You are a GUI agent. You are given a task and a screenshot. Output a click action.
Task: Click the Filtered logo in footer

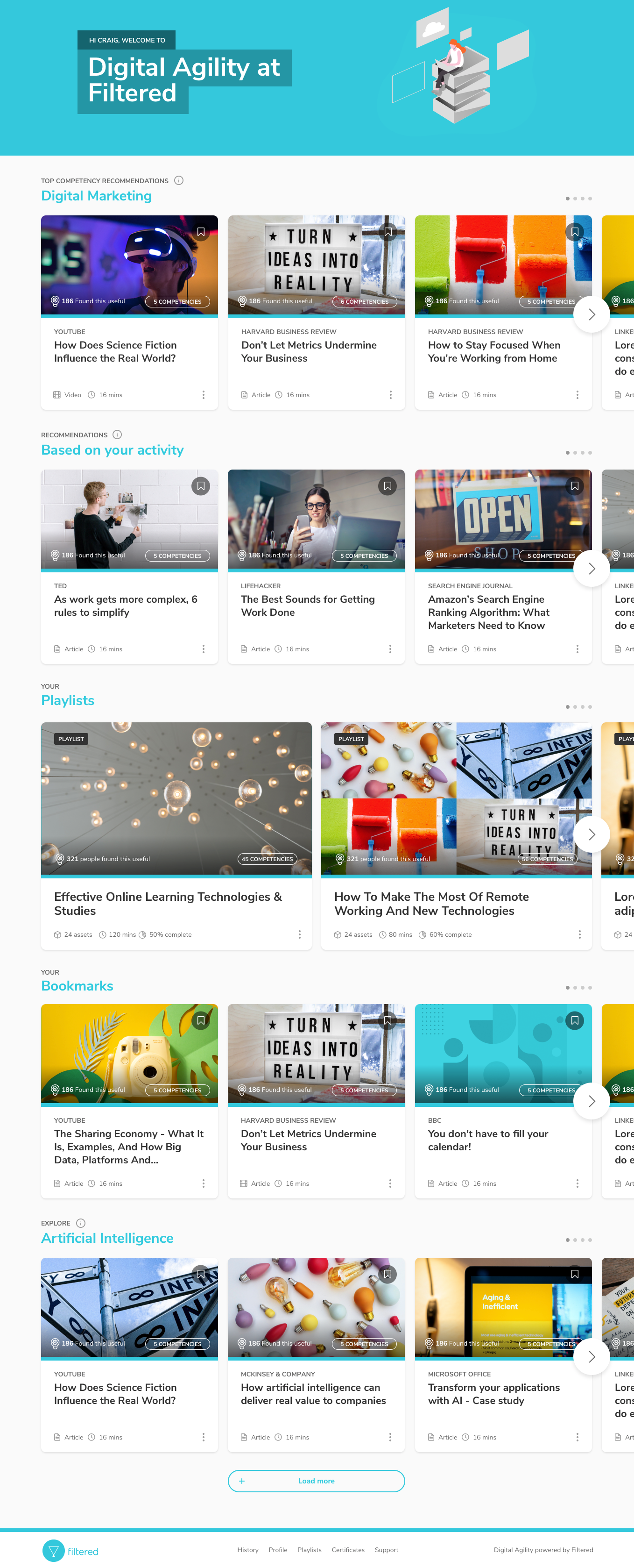pos(70,1550)
